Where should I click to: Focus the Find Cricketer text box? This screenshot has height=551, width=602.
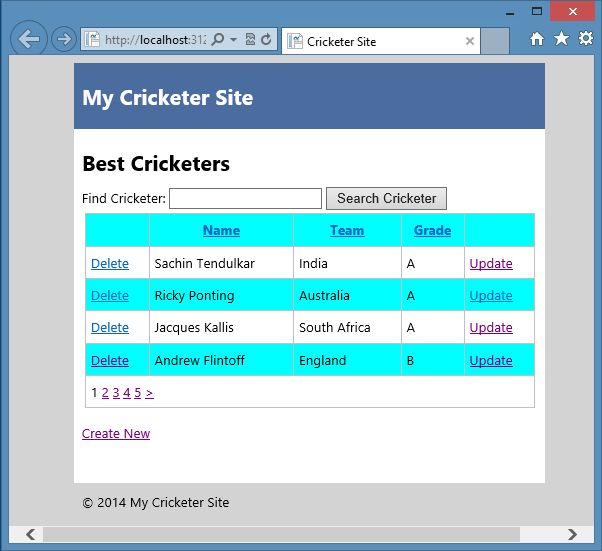(245, 199)
